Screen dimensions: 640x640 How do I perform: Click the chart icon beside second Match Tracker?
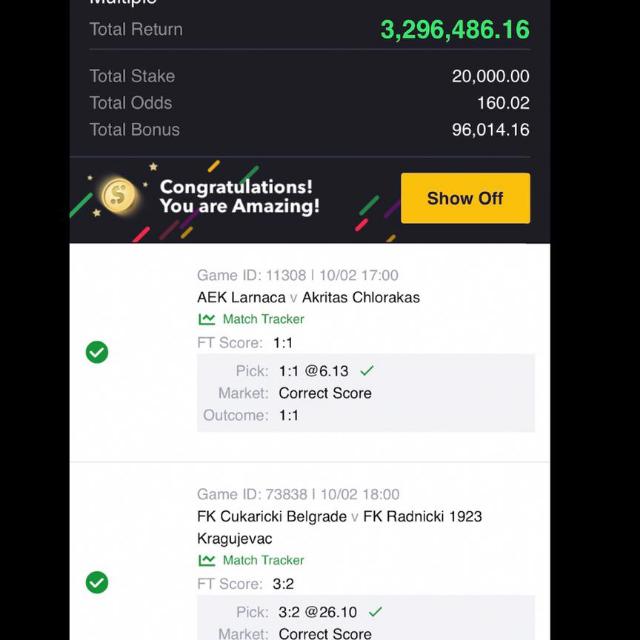click(x=207, y=560)
